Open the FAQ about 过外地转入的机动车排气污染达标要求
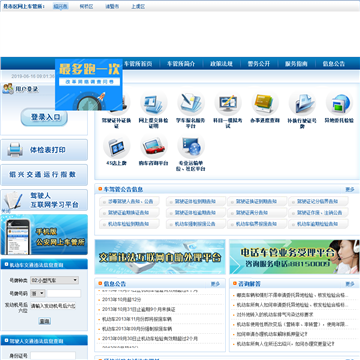This screenshot has height=360, width=360. click(x=275, y=315)
